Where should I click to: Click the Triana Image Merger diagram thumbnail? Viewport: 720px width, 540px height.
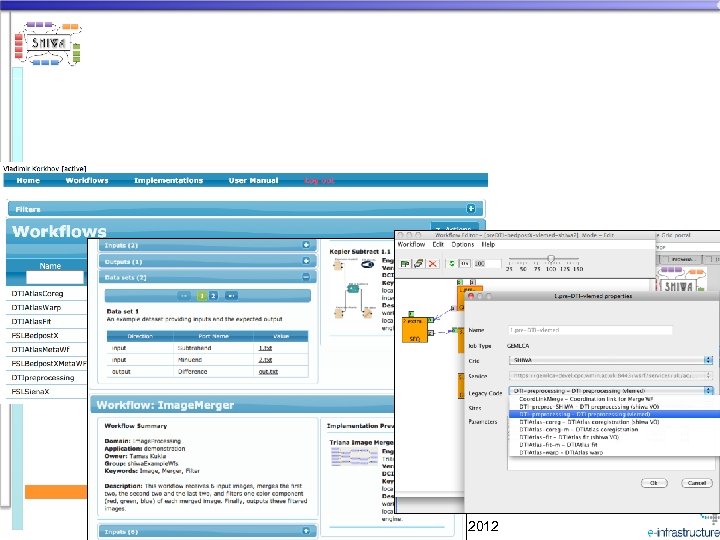(352, 456)
